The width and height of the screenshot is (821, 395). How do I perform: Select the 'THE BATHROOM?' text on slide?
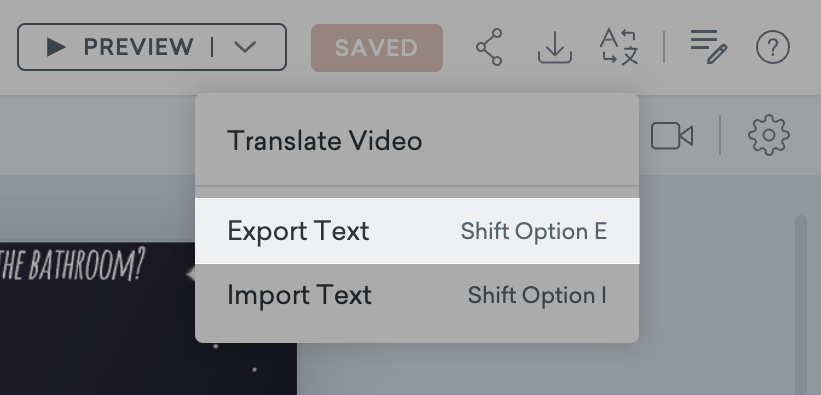tap(72, 265)
